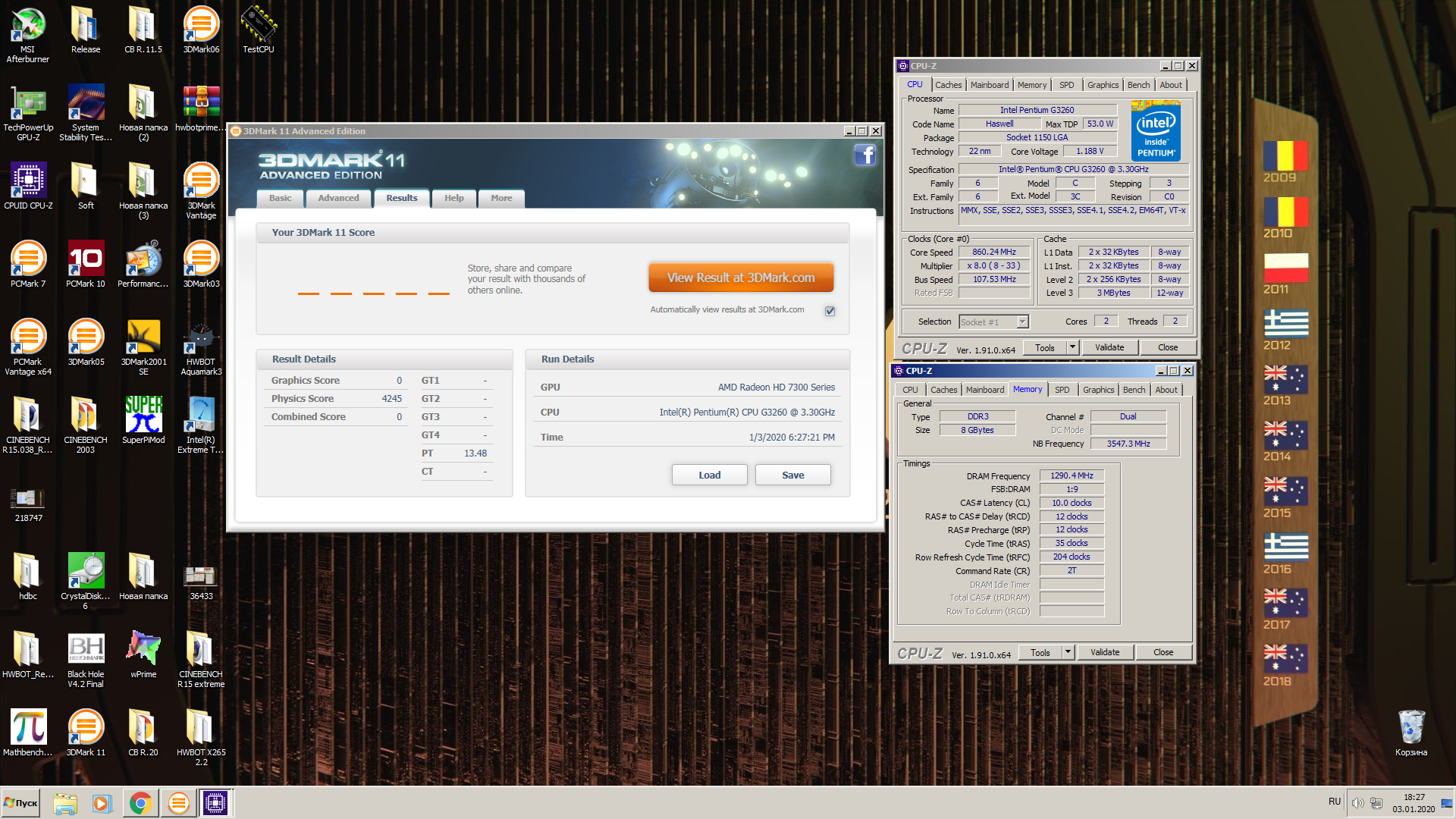
Task: Open the Recycle Bin (Корзина)
Action: [1411, 733]
